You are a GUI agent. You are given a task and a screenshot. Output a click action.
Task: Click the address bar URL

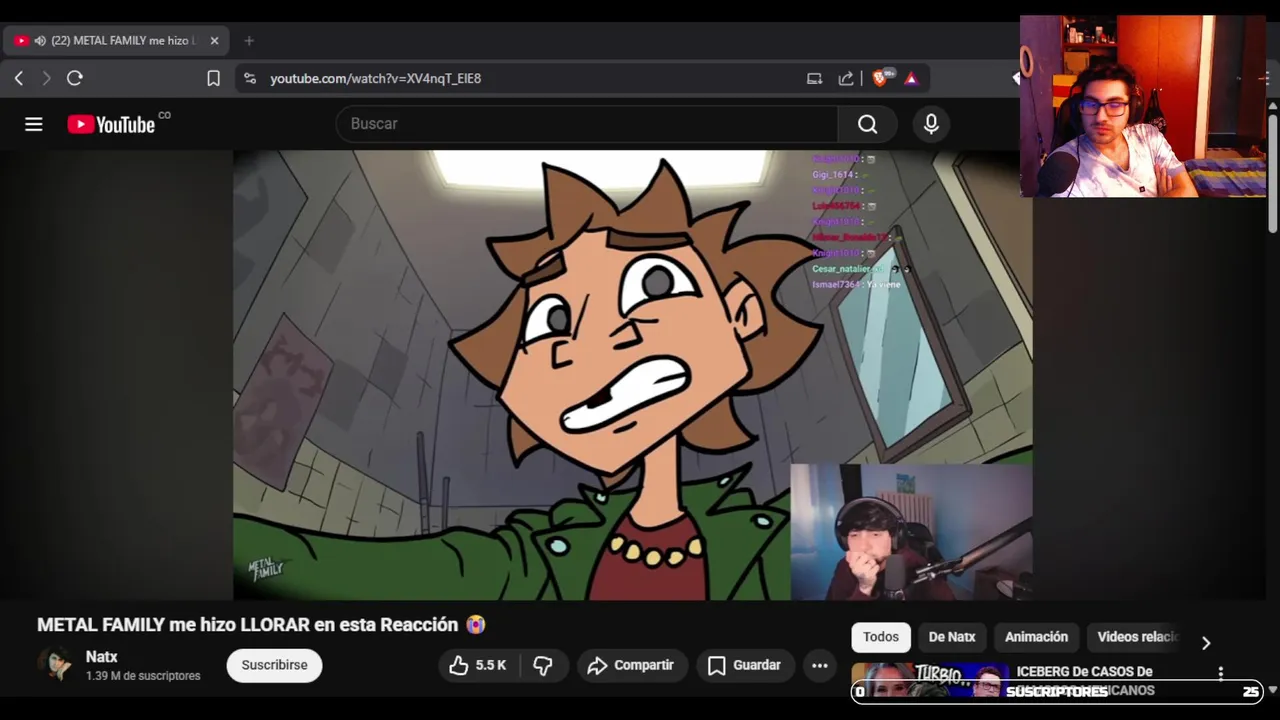tap(375, 78)
